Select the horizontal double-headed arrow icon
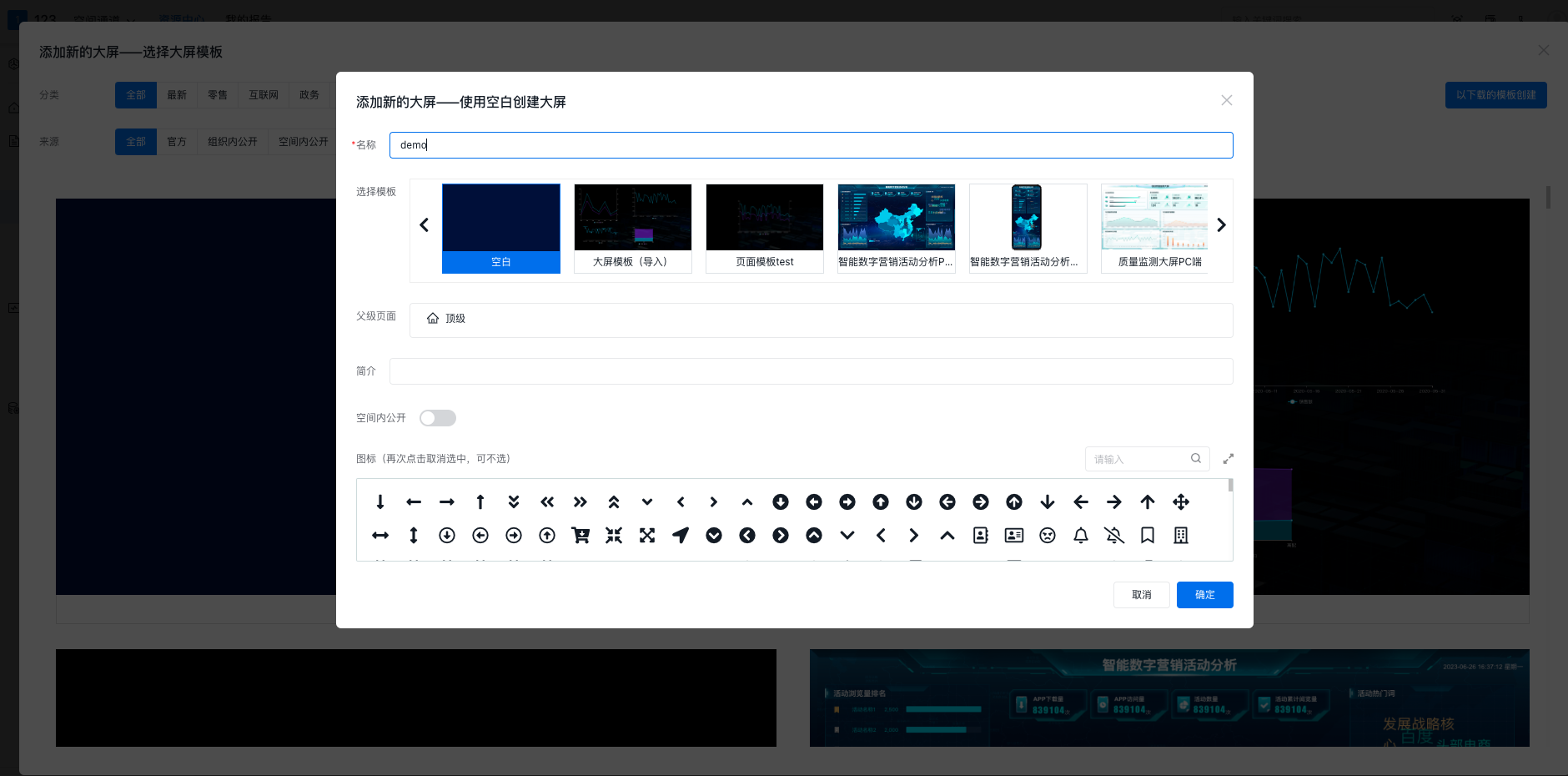The width and height of the screenshot is (1568, 776). click(x=380, y=535)
